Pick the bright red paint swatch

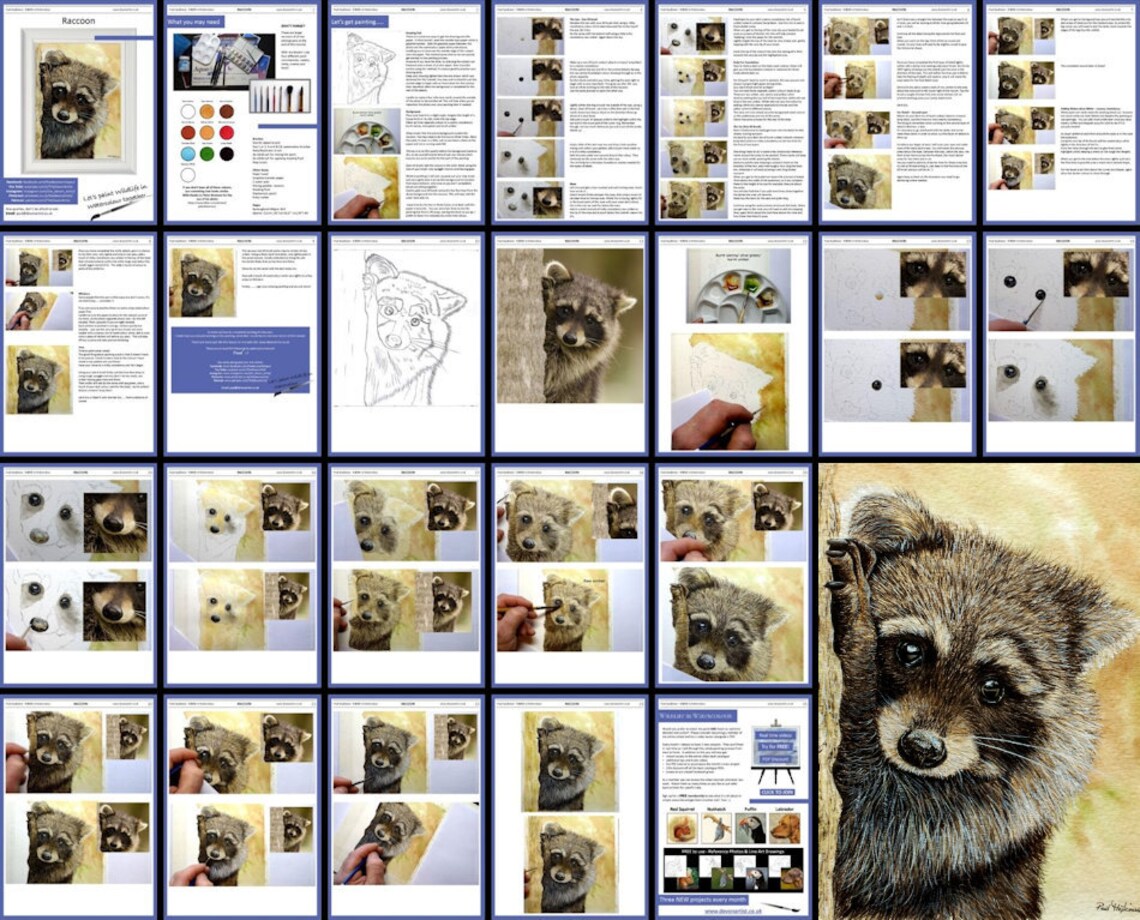pyautogui.click(x=227, y=132)
